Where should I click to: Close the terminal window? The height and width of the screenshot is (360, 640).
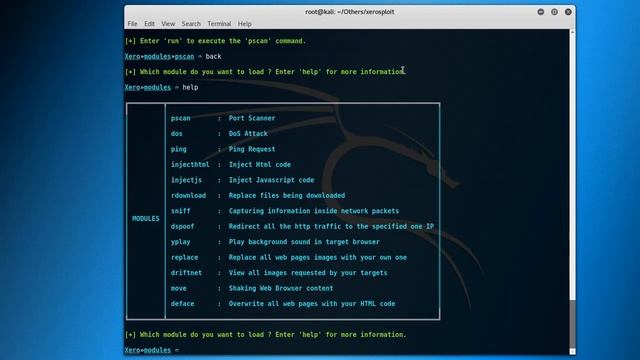pos(568,12)
